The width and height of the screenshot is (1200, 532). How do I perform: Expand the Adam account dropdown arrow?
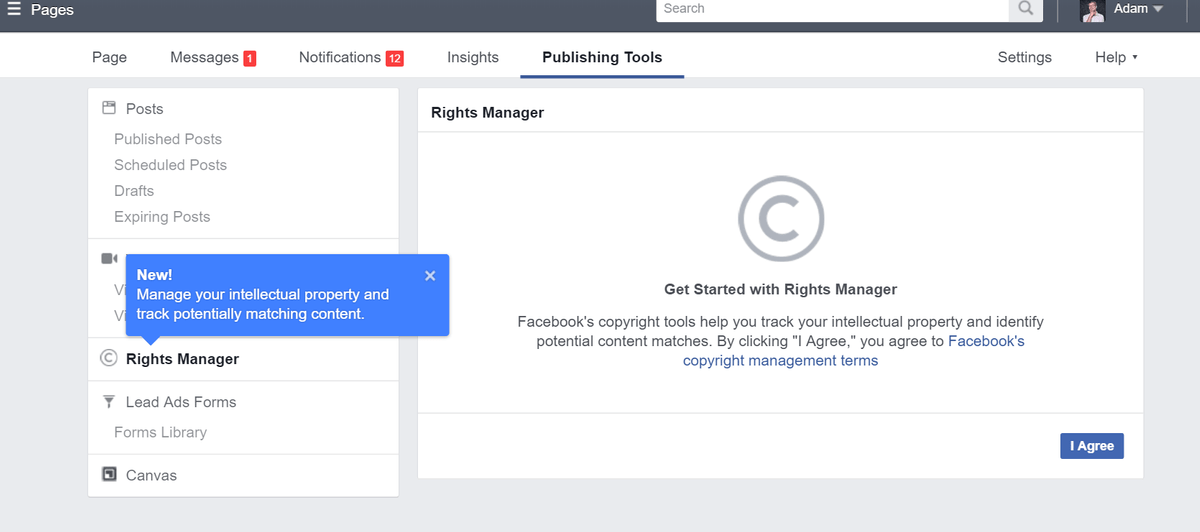(1158, 9)
